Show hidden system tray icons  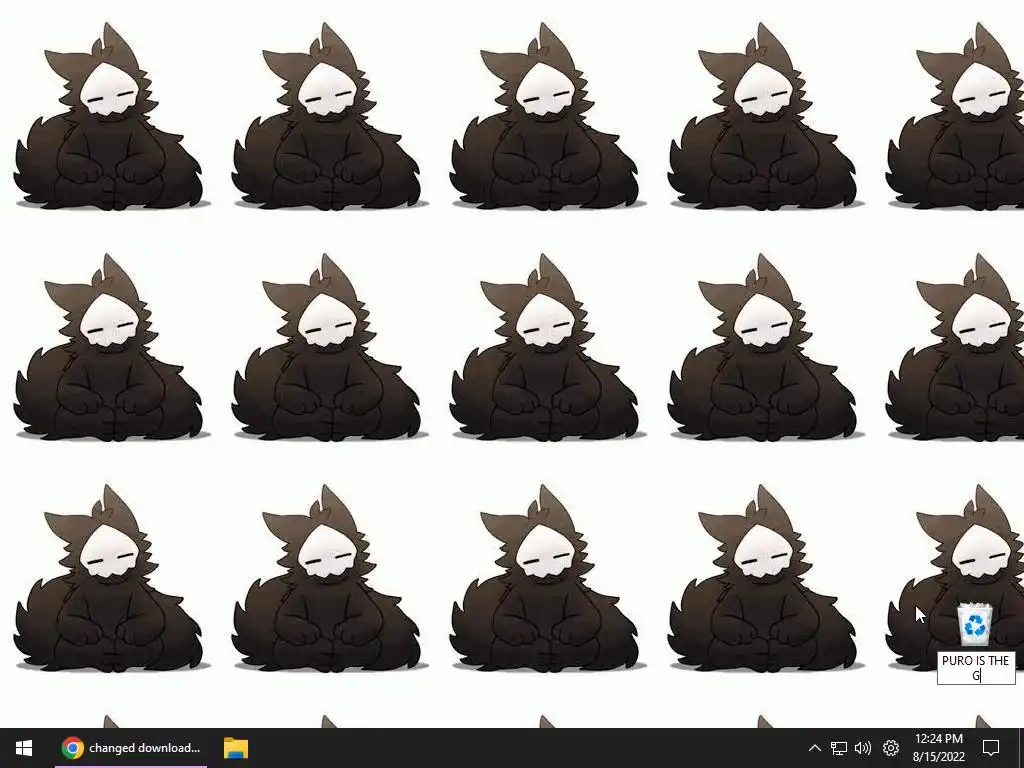click(814, 748)
